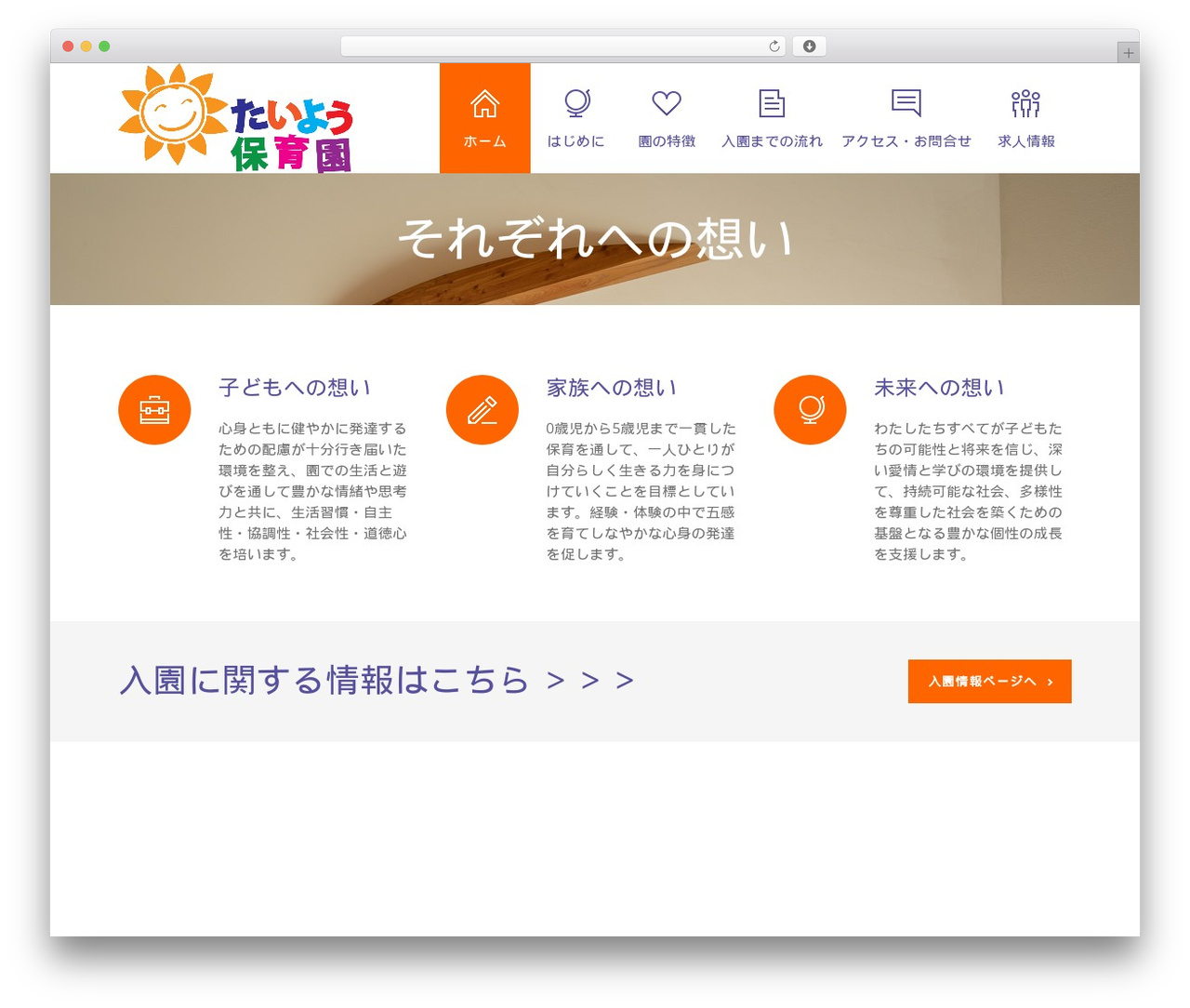The width and height of the screenshot is (1190, 1008).
Task: Click the people icon above 求人情報
Action: coord(1025,103)
